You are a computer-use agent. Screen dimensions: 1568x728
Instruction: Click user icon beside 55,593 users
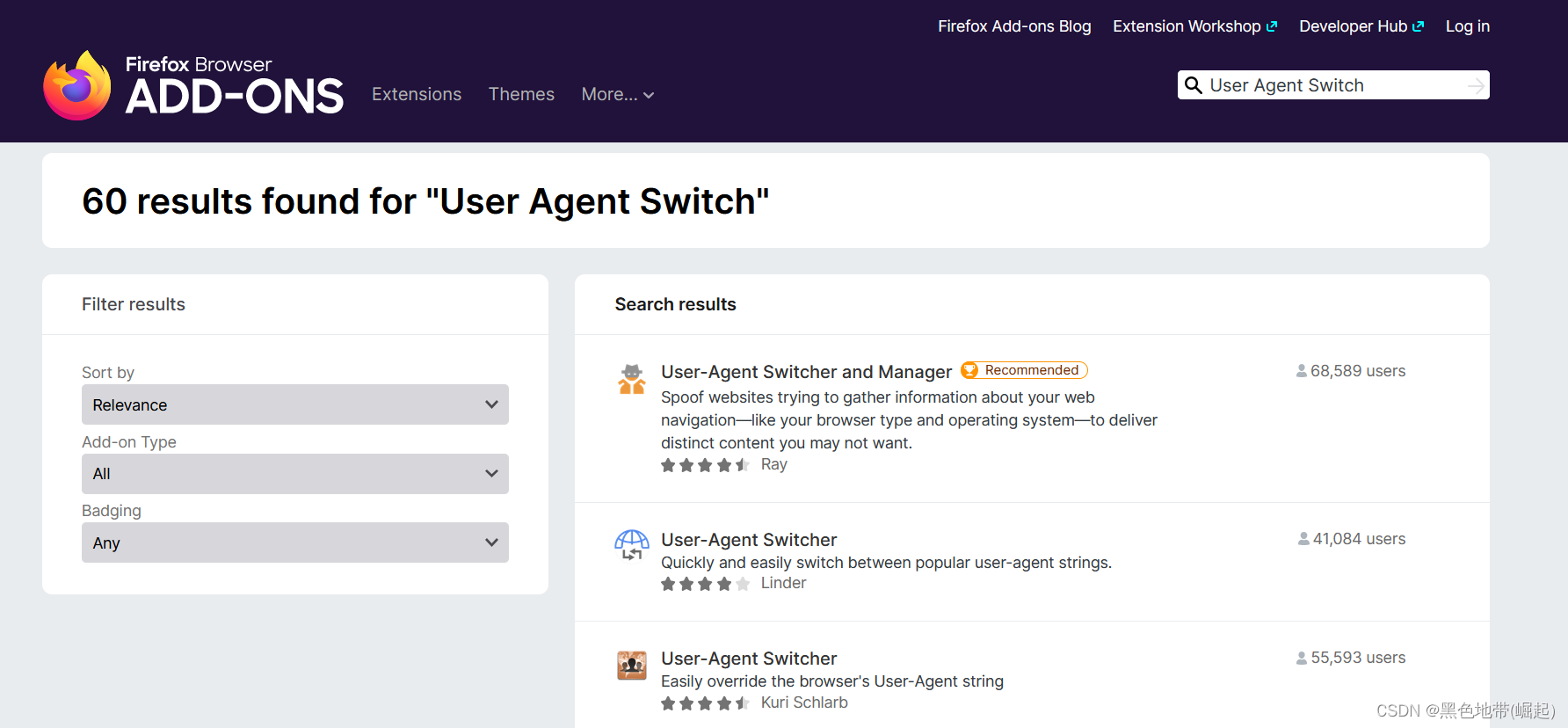(x=1302, y=658)
